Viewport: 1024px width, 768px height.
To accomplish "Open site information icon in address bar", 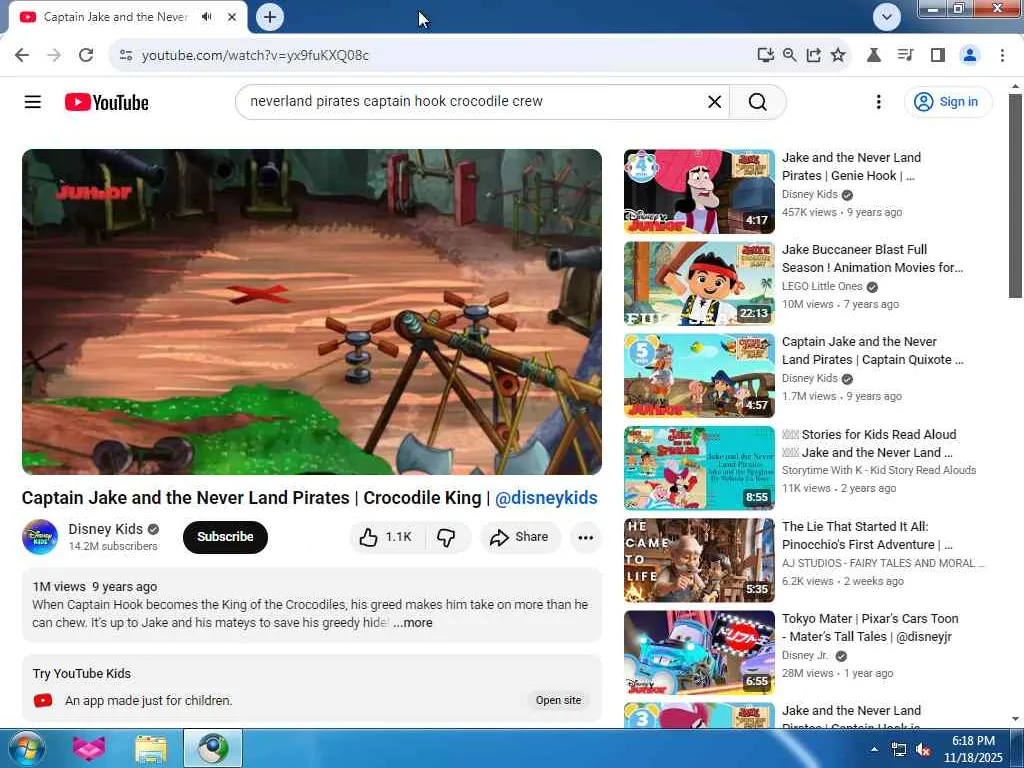I will 126,55.
